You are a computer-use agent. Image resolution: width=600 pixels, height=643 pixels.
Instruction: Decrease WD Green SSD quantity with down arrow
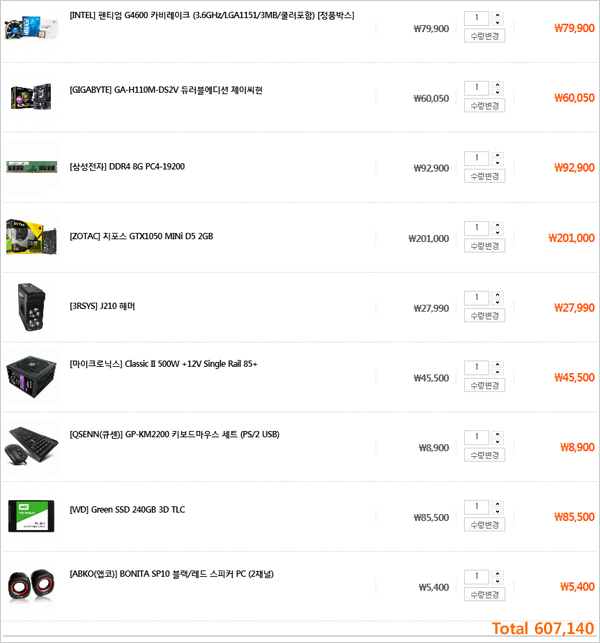point(497,511)
